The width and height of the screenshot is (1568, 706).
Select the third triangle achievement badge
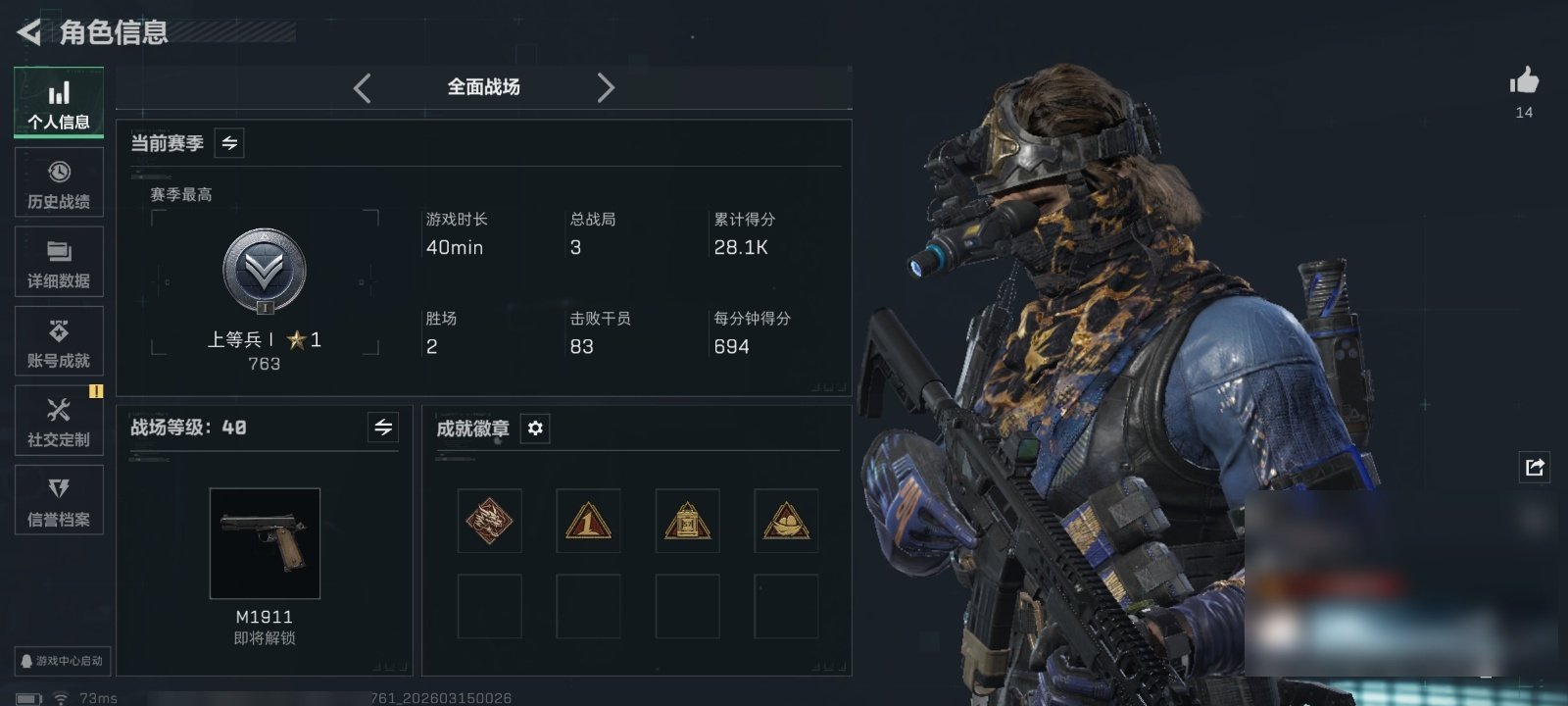tap(687, 521)
